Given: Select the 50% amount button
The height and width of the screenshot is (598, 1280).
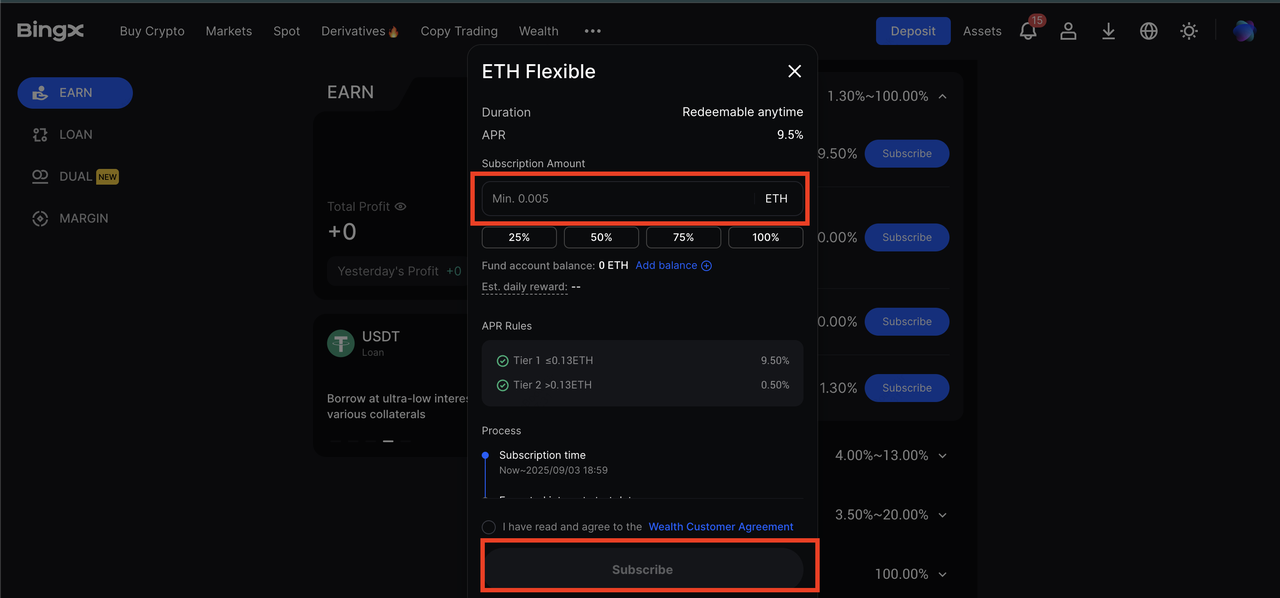Looking at the screenshot, I should tap(601, 237).
